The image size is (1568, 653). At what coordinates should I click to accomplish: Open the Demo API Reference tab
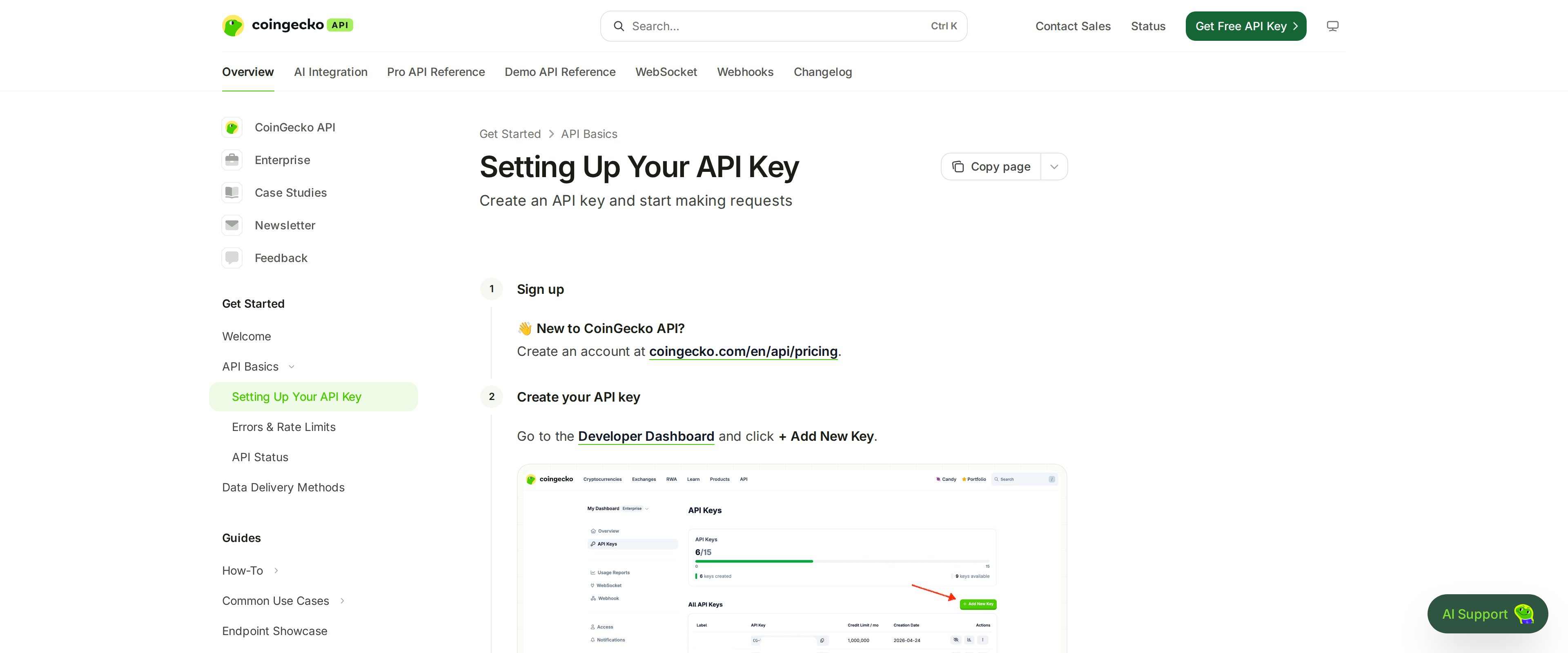click(560, 72)
